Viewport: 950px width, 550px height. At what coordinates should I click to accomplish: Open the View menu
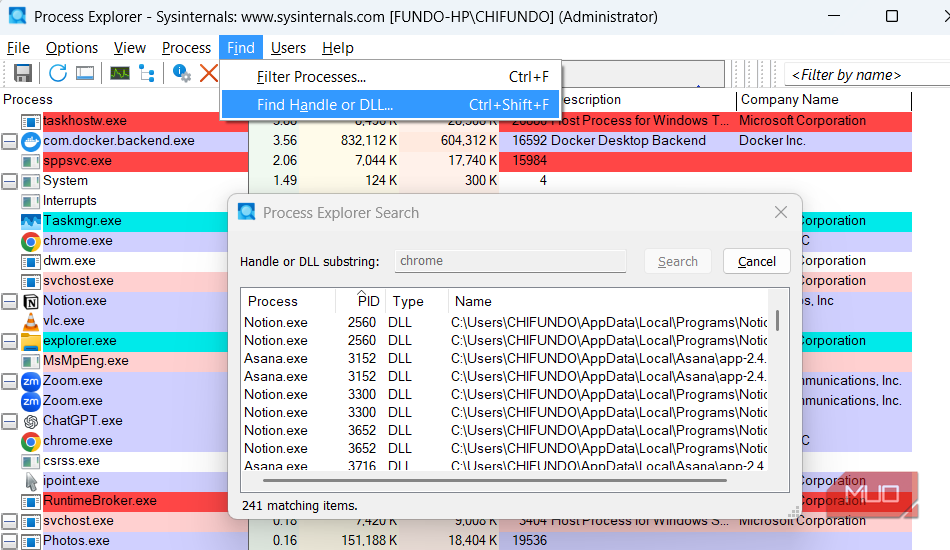point(130,48)
